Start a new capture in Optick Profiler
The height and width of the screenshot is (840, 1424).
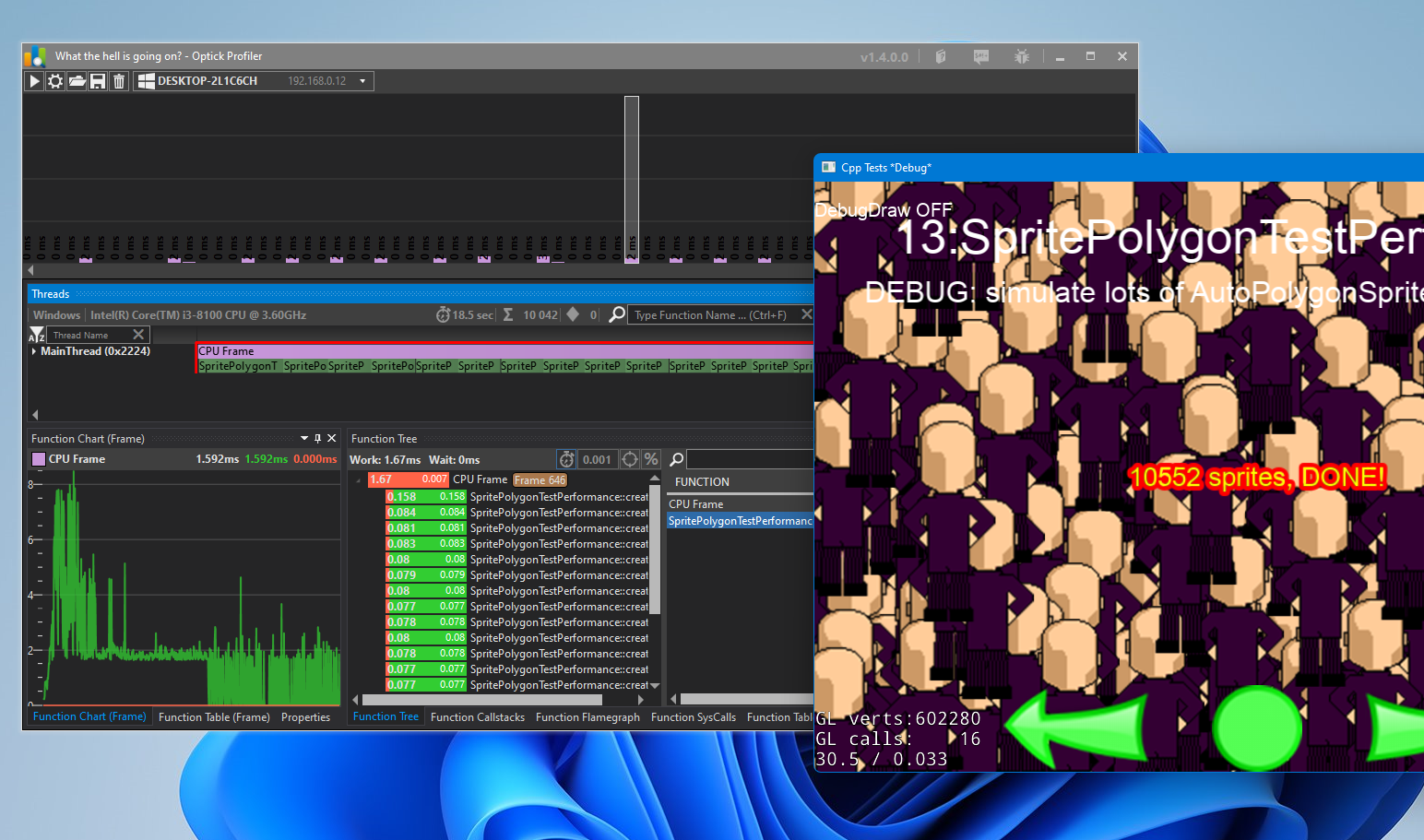point(34,81)
